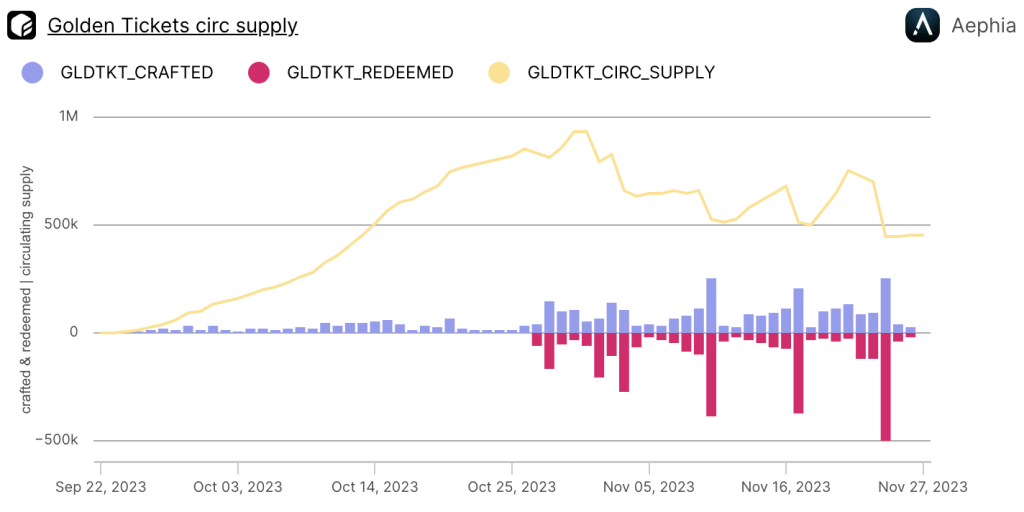Click the Flipside logo icon

[22, 26]
